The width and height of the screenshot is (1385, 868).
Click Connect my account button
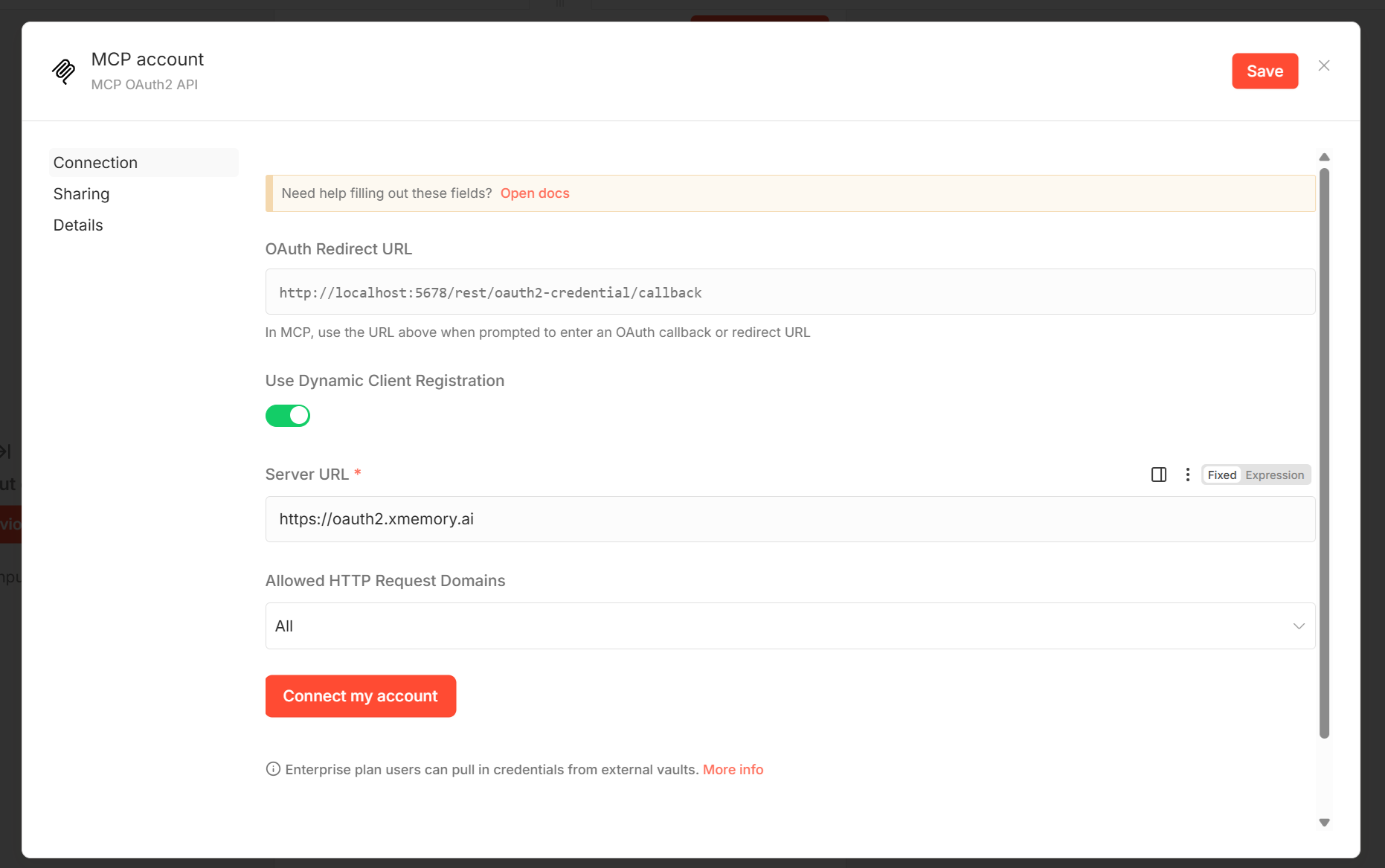(x=360, y=696)
